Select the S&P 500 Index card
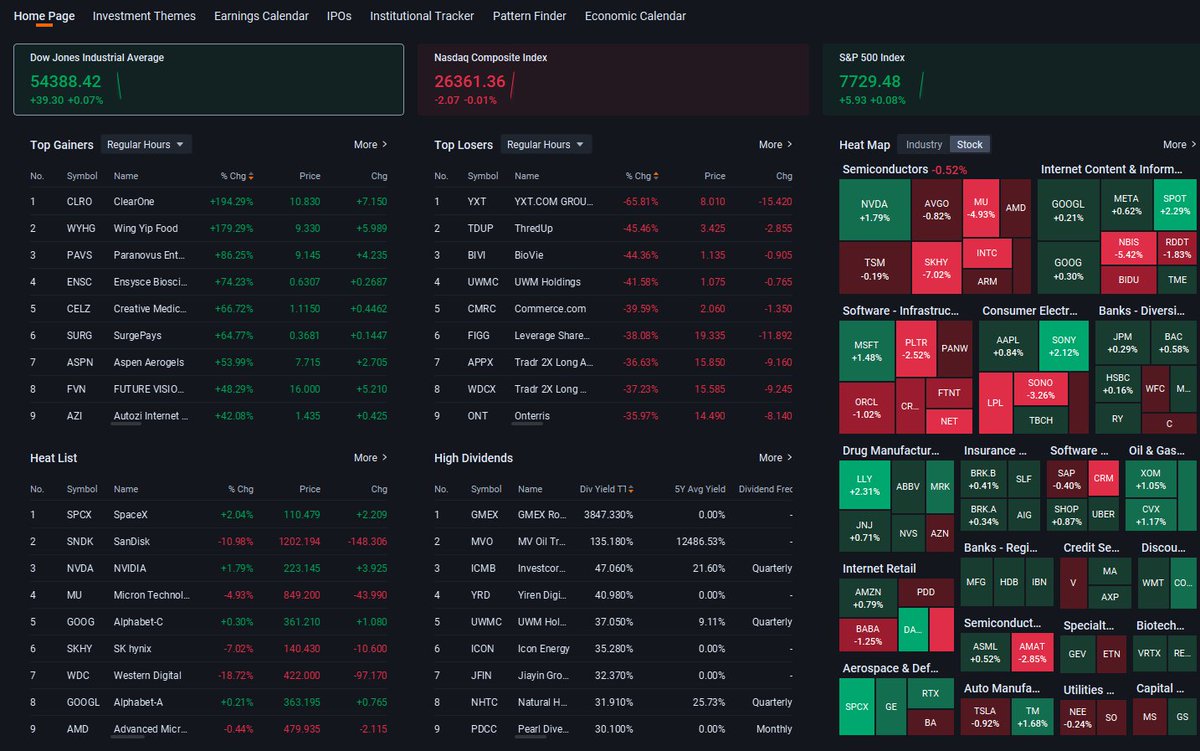This screenshot has height=751, width=1200. click(1010, 80)
